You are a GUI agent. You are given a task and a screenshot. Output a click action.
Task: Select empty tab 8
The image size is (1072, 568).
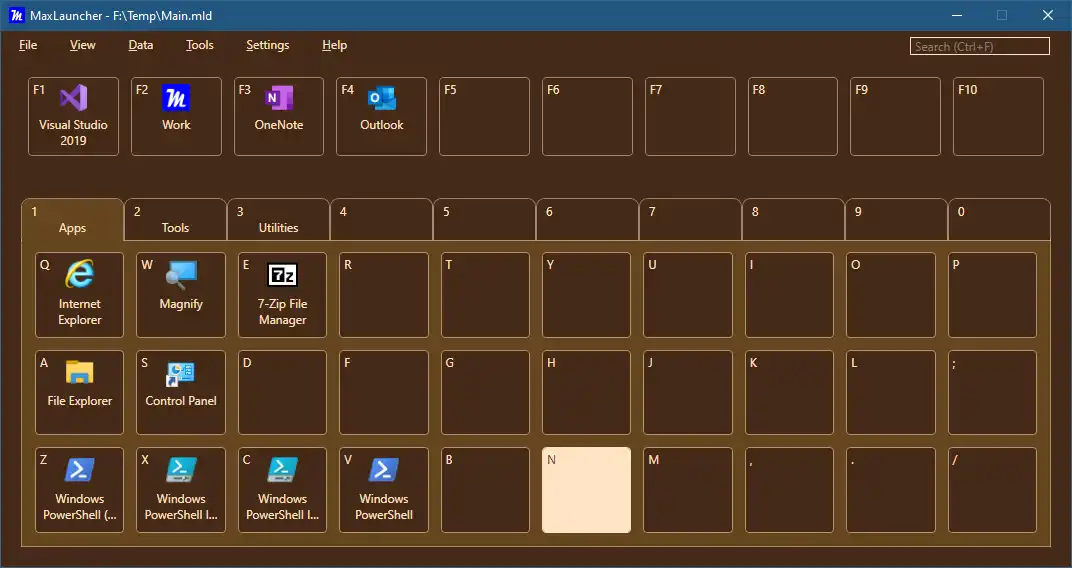(794, 219)
